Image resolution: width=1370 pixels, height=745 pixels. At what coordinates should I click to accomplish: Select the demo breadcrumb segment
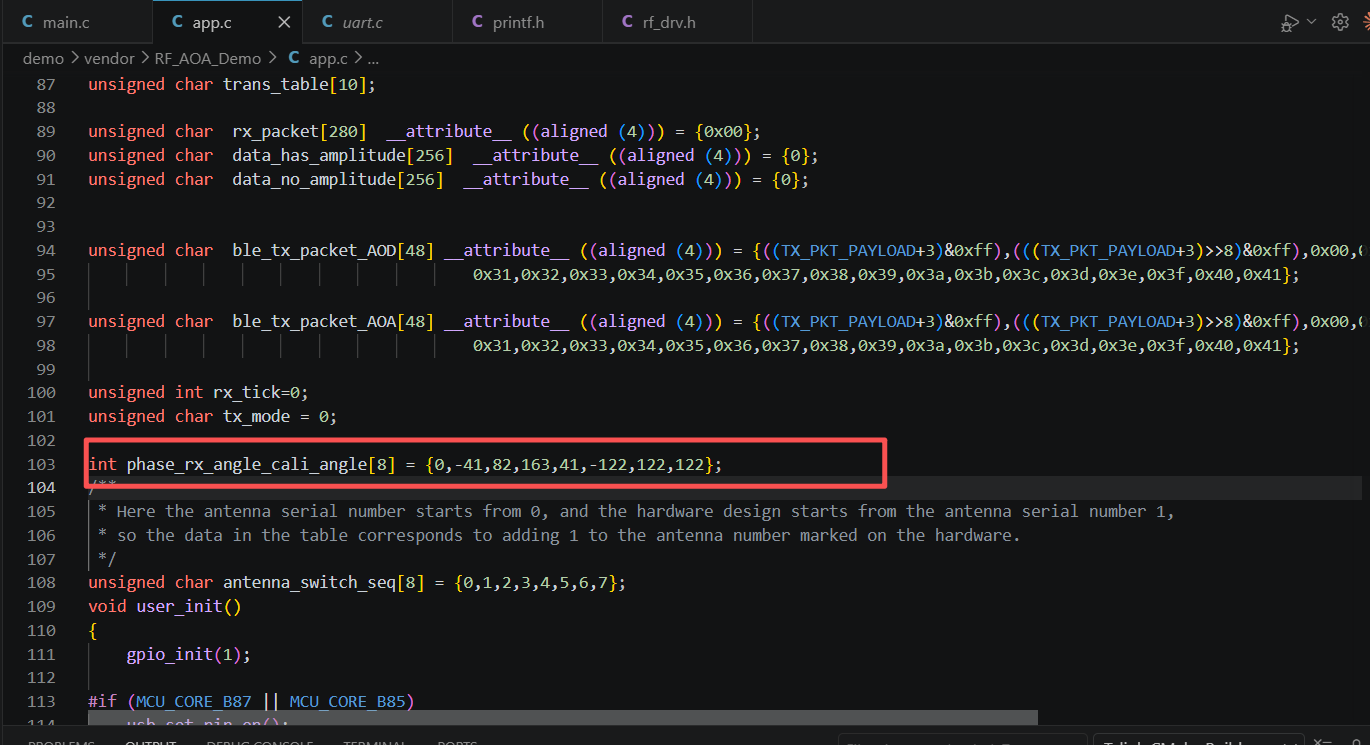(43, 59)
